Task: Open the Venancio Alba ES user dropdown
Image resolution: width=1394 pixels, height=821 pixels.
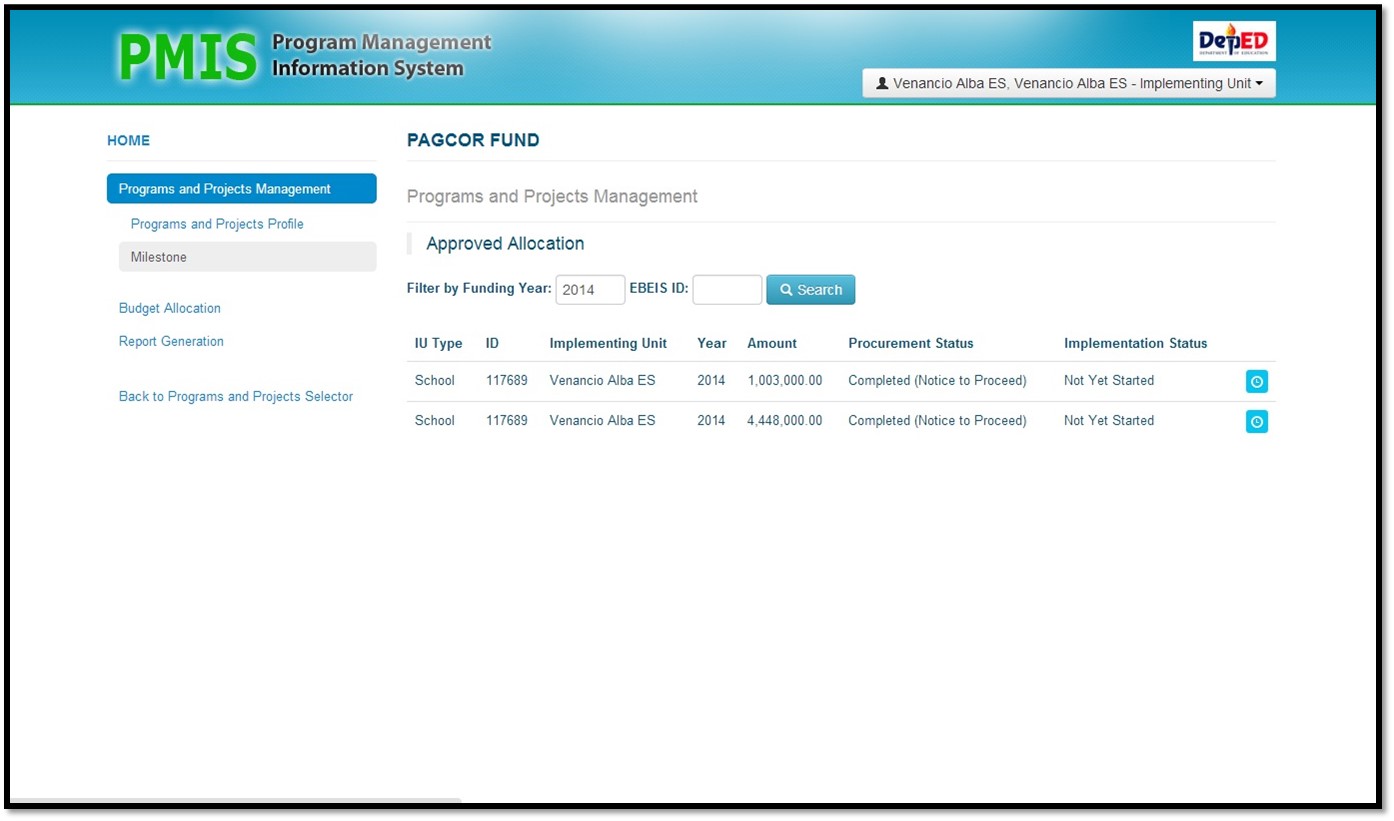Action: 1069,84
